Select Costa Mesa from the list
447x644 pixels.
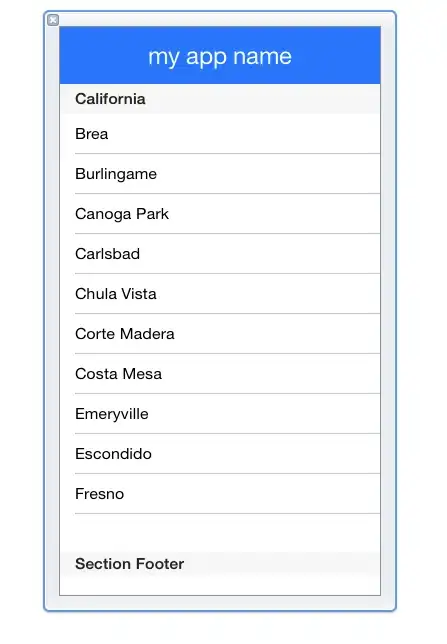220,374
